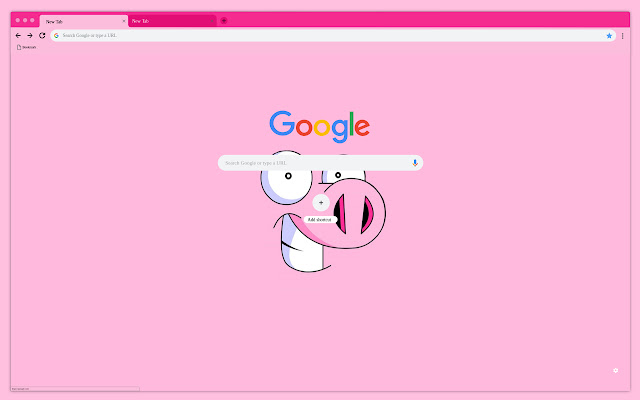Switch to the first New Tab tab

pyautogui.click(x=84, y=21)
